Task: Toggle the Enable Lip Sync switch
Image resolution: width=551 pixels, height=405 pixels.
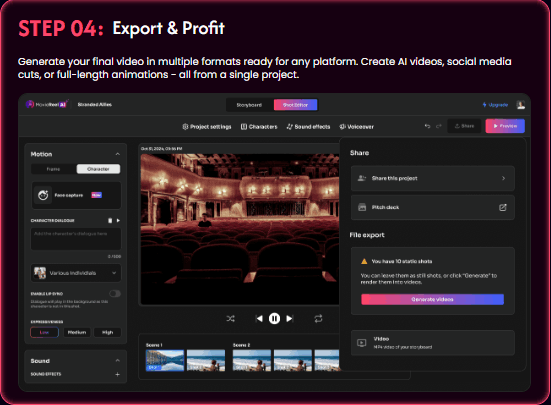Action: pyautogui.click(x=115, y=294)
